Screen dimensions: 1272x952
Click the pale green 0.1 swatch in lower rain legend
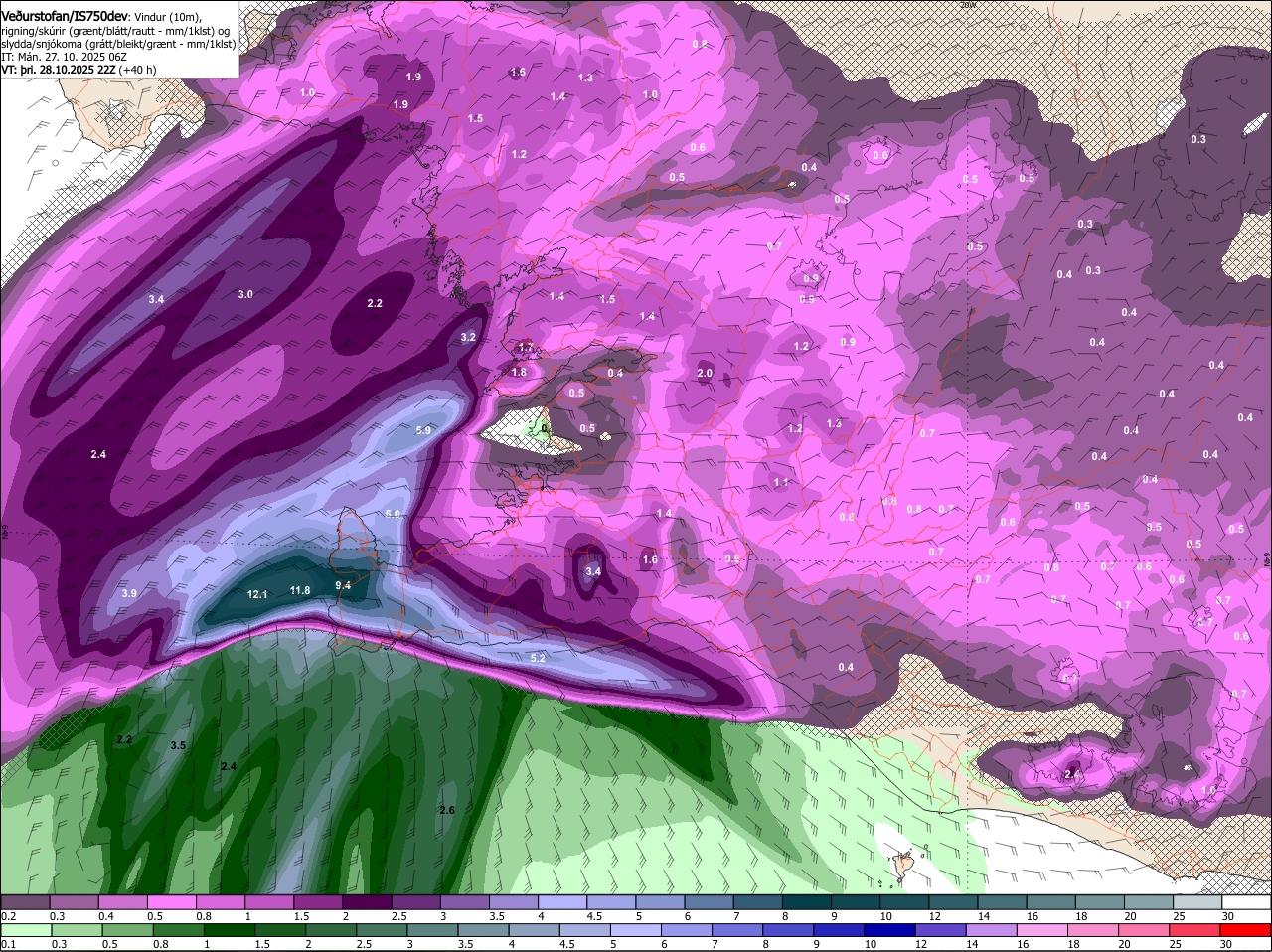27,930
